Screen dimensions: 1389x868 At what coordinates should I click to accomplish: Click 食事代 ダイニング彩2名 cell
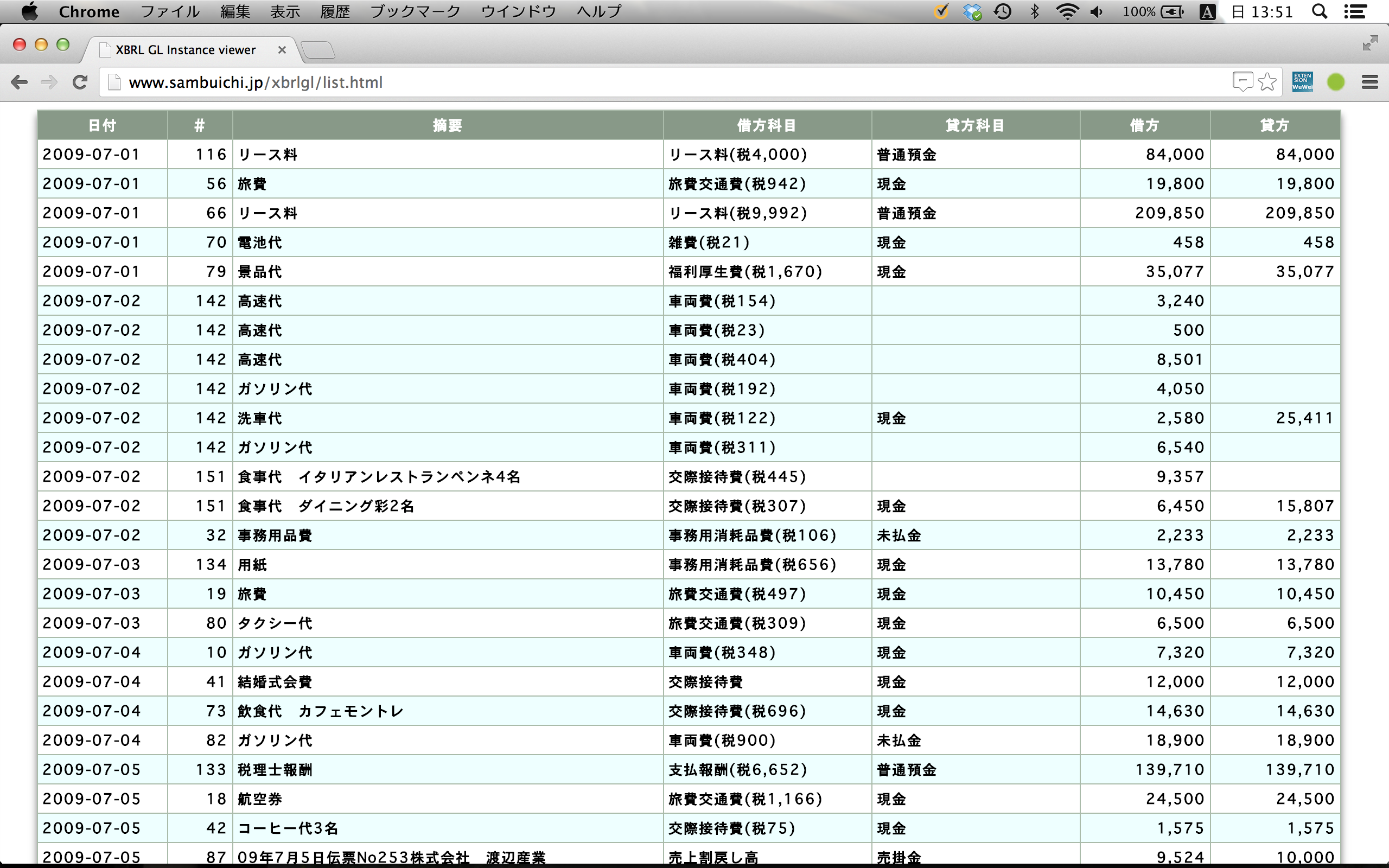point(448,506)
